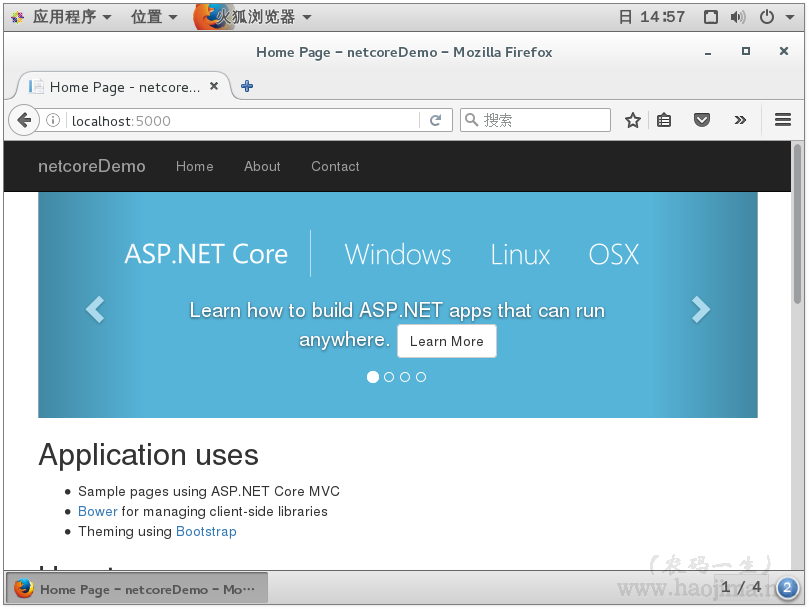This screenshot has width=809, height=609.
Task: Reload the localhost:5000 page
Action: click(436, 120)
